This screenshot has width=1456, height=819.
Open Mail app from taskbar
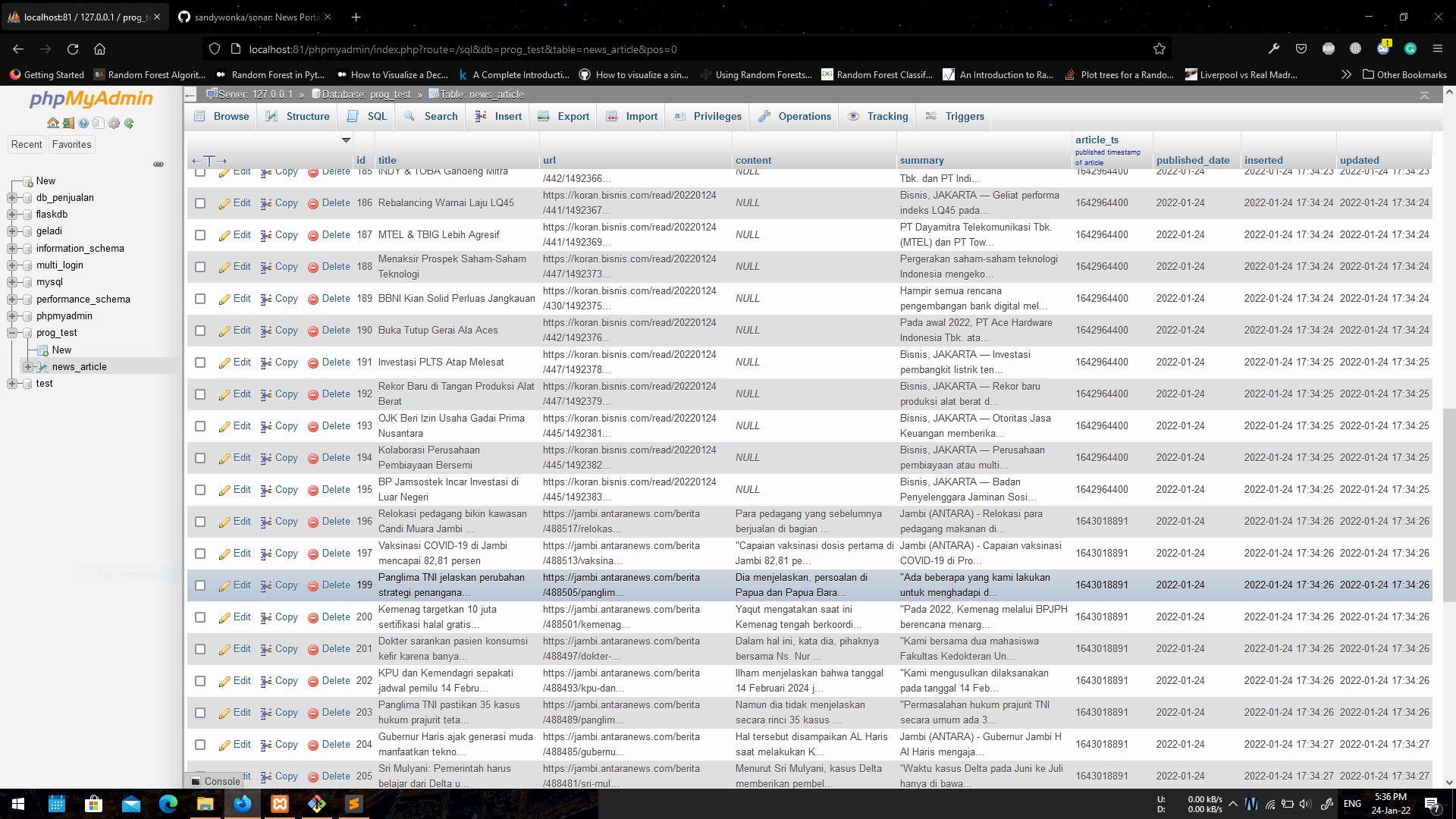click(x=131, y=804)
